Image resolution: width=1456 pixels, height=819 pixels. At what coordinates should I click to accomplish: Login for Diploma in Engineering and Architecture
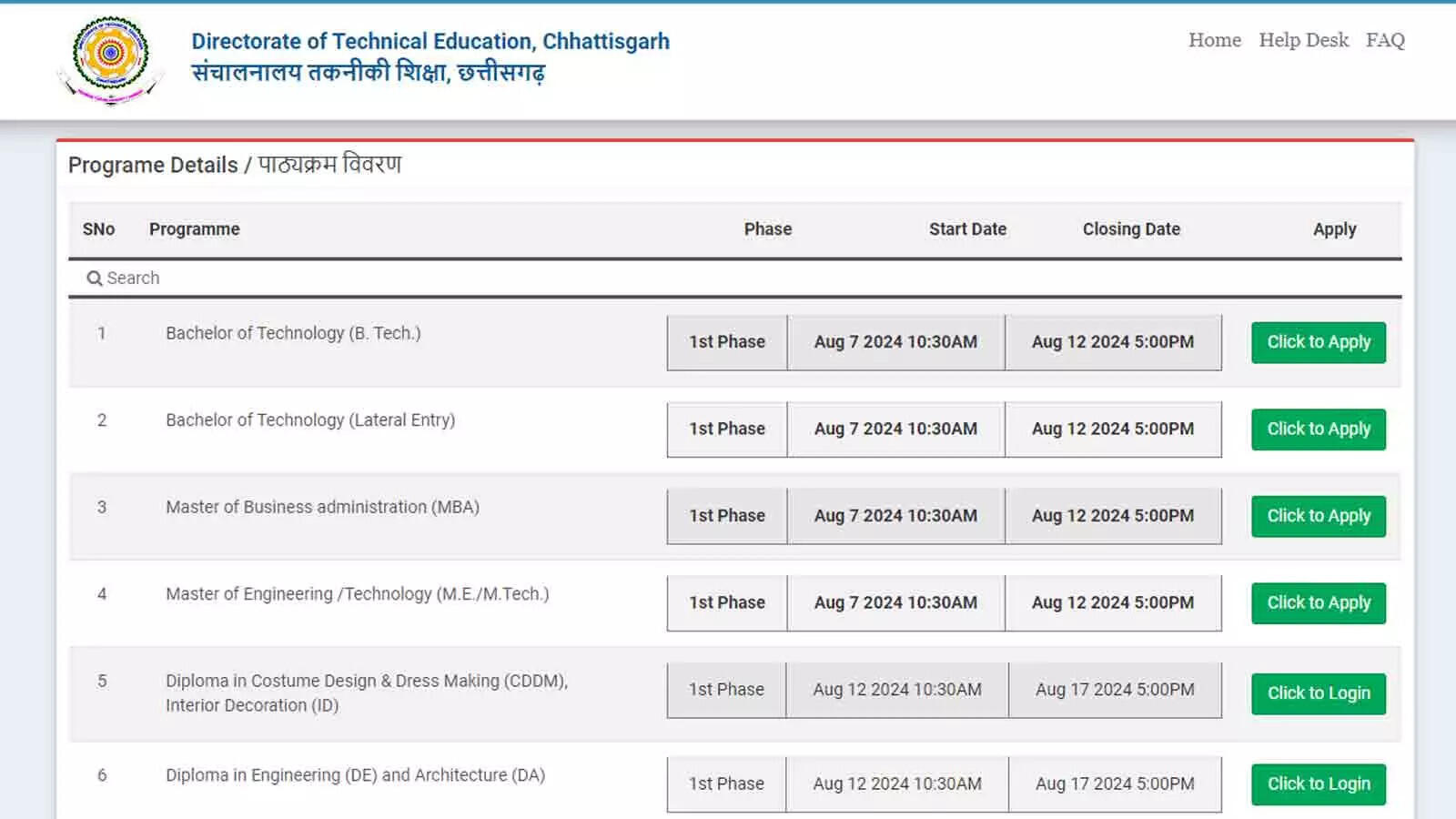pyautogui.click(x=1318, y=784)
